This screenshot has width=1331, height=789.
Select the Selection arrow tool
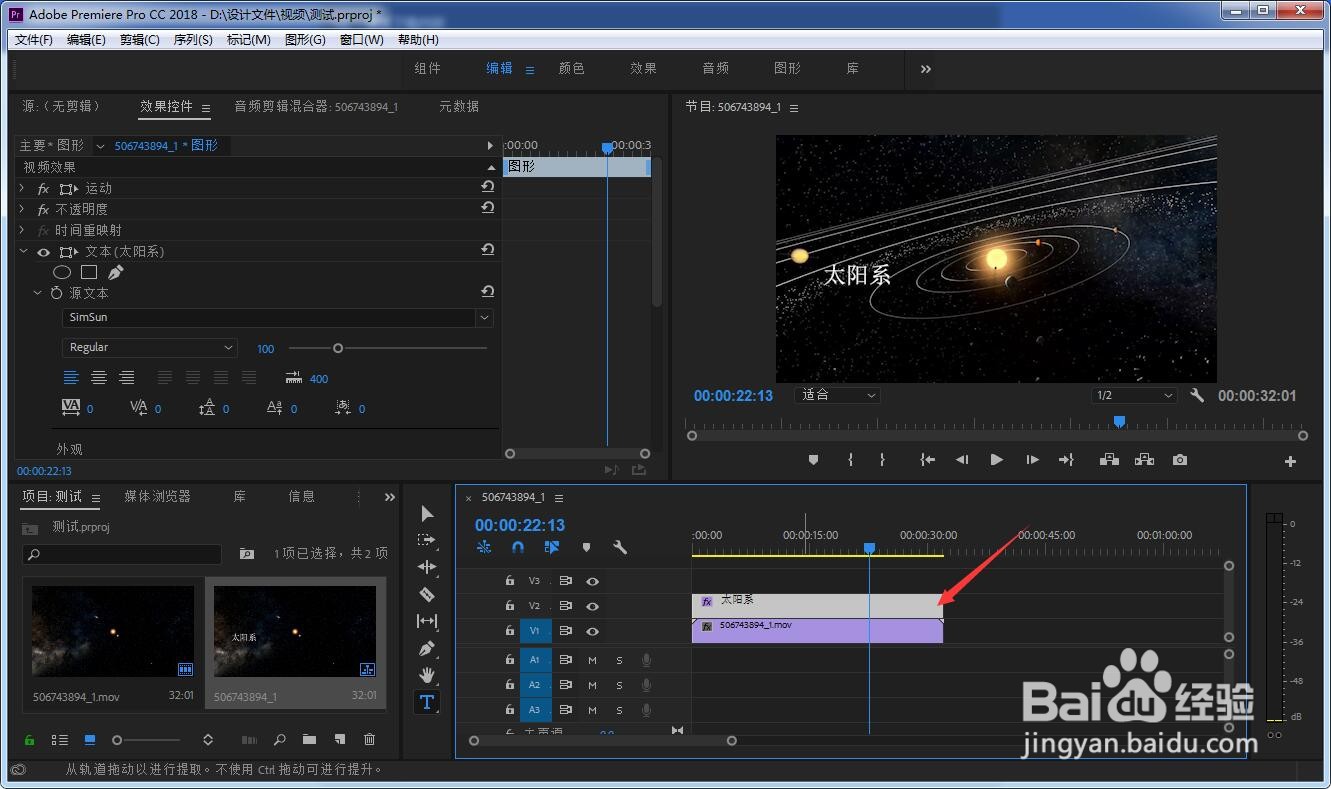click(427, 513)
